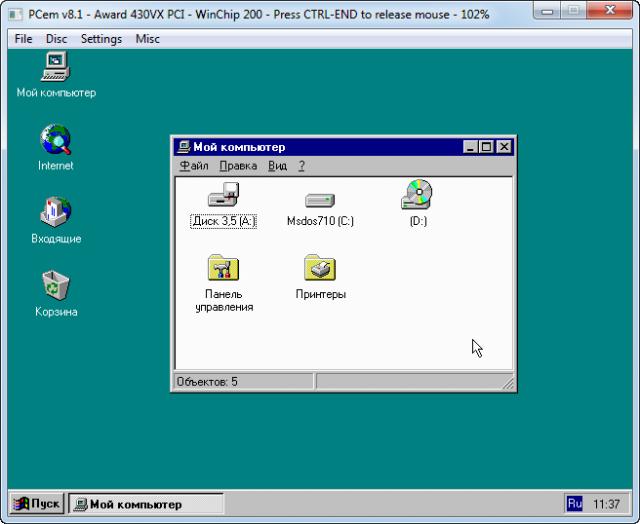Open the Вид menu
This screenshot has height=524, width=640.
pyautogui.click(x=278, y=166)
